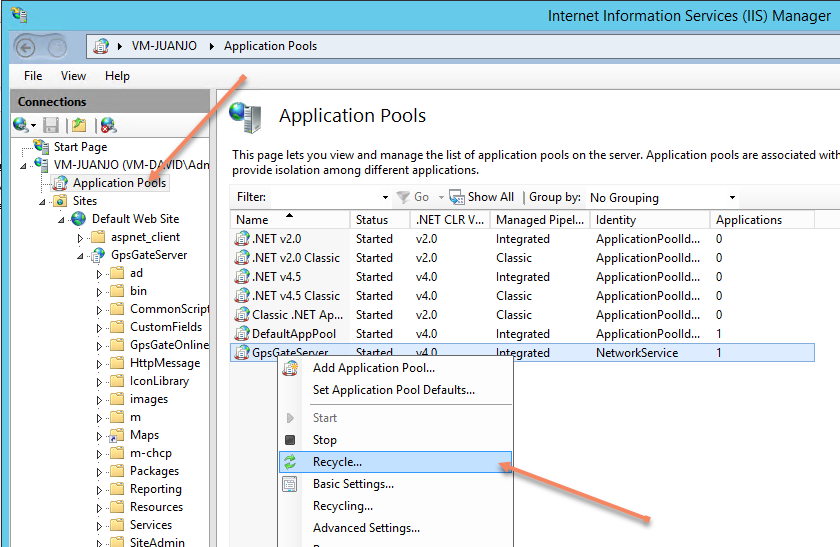Click the Basic Settings icon in menu

(x=290, y=484)
